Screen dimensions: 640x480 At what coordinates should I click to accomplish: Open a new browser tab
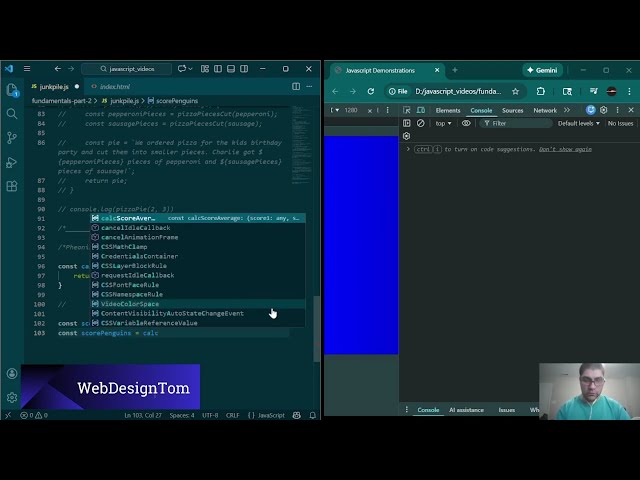pos(455,70)
